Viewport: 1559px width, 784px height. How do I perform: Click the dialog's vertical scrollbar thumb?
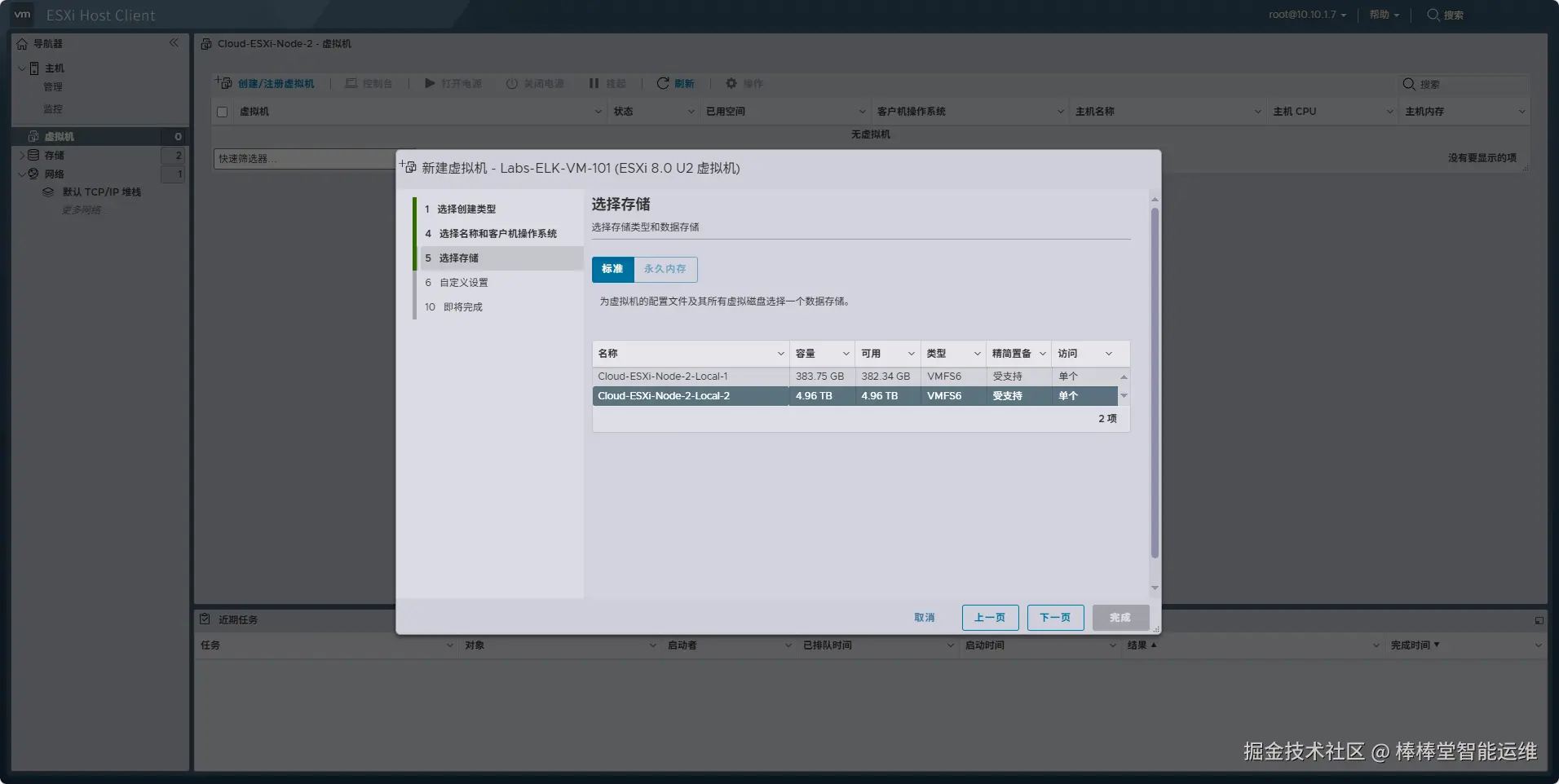click(x=1155, y=383)
